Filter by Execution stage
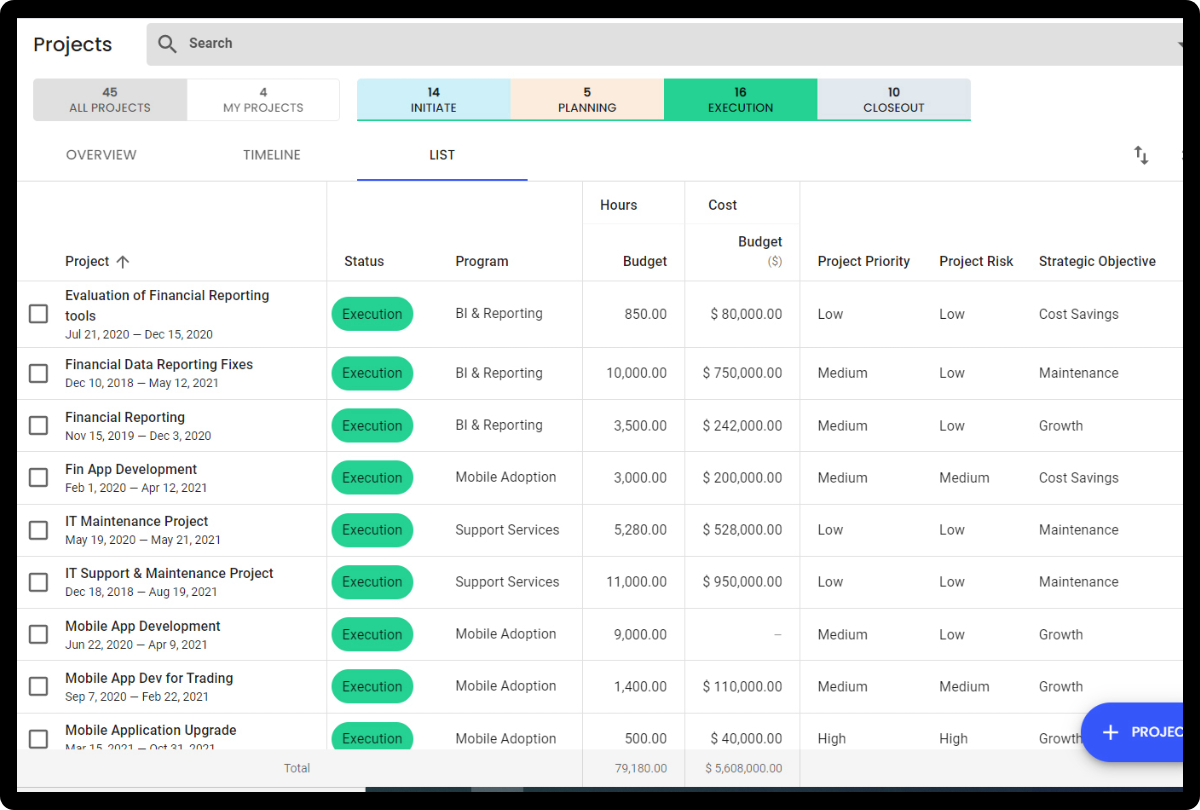The height and width of the screenshot is (810, 1200). (740, 100)
